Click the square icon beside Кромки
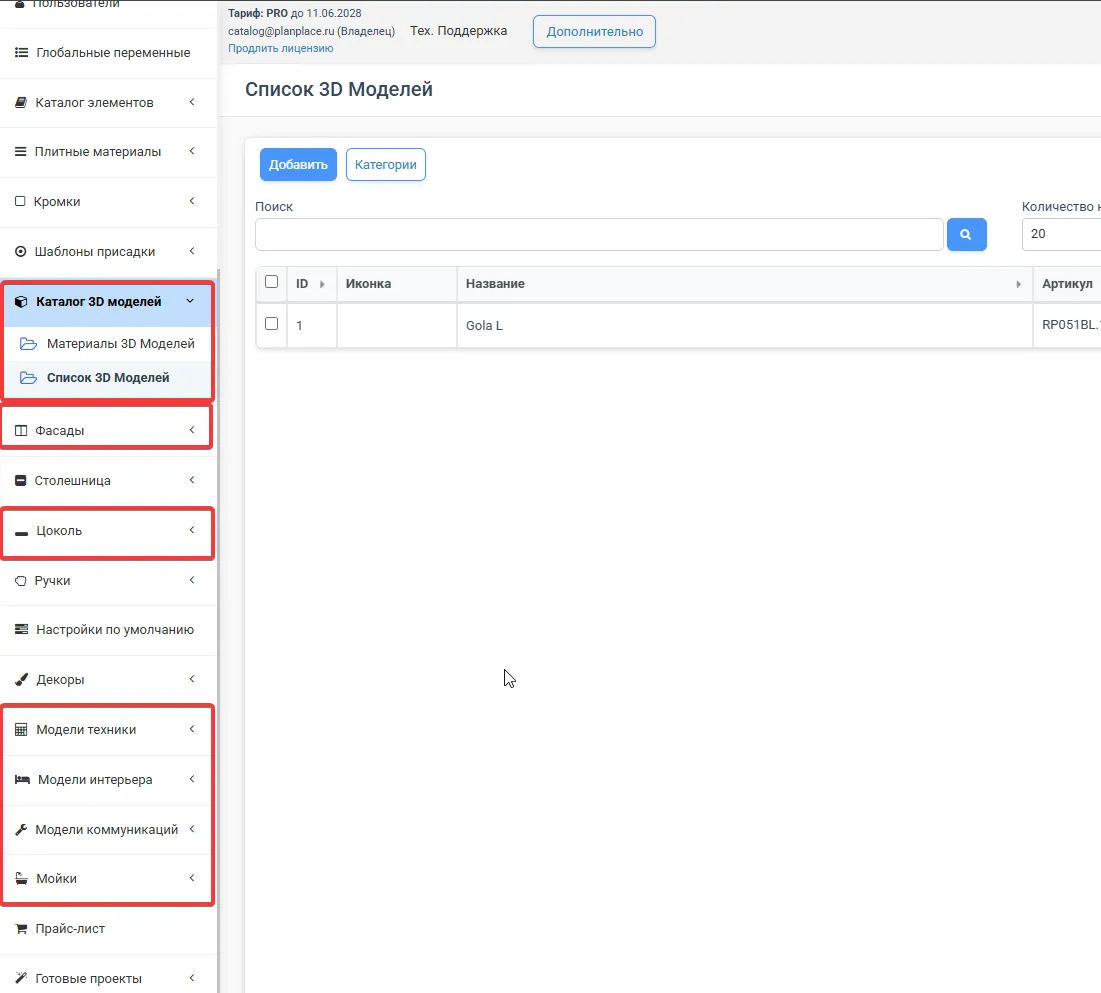This screenshot has height=993, width=1101. click(x=20, y=202)
